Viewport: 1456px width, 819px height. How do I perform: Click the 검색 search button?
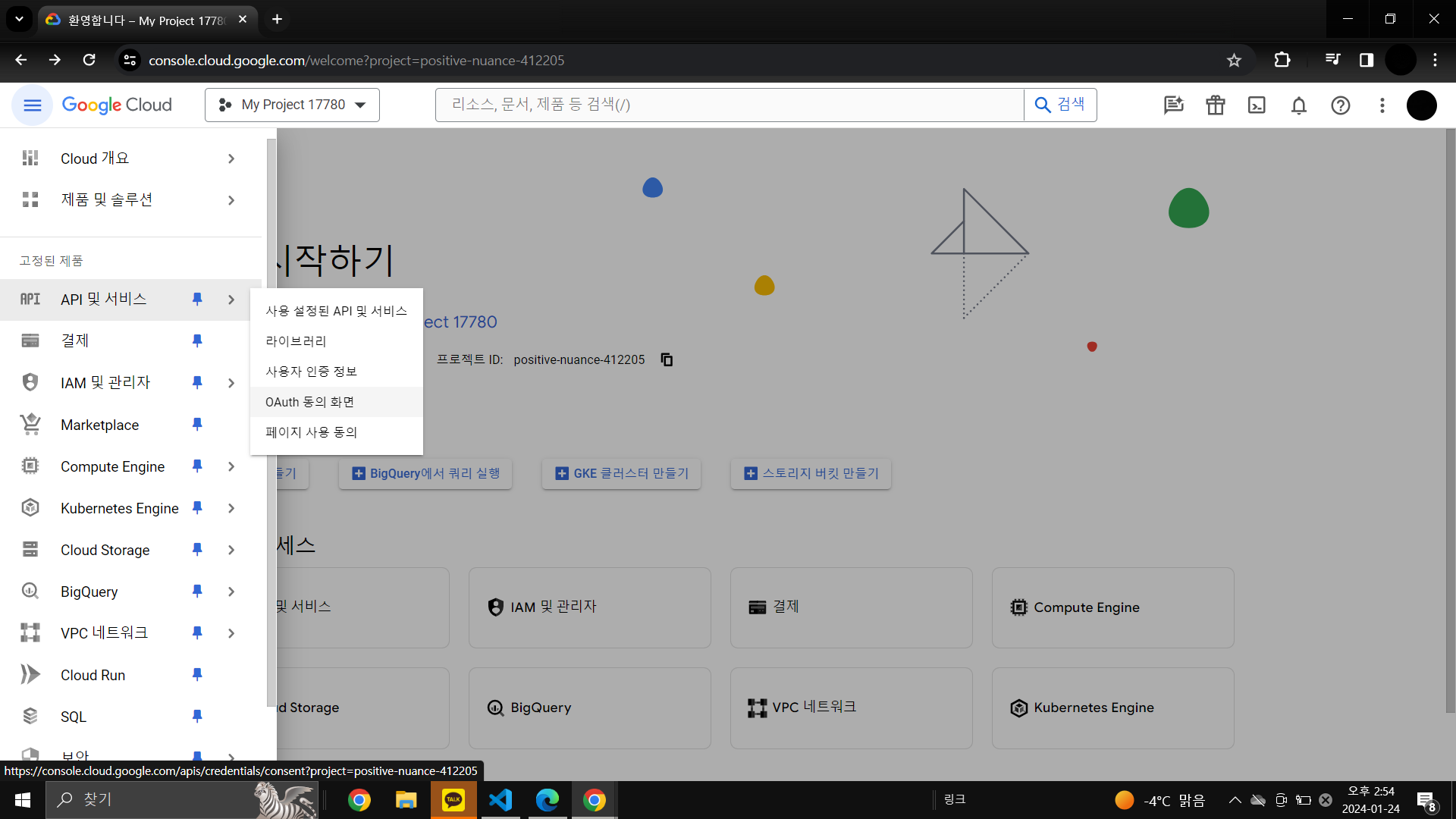tap(1059, 105)
